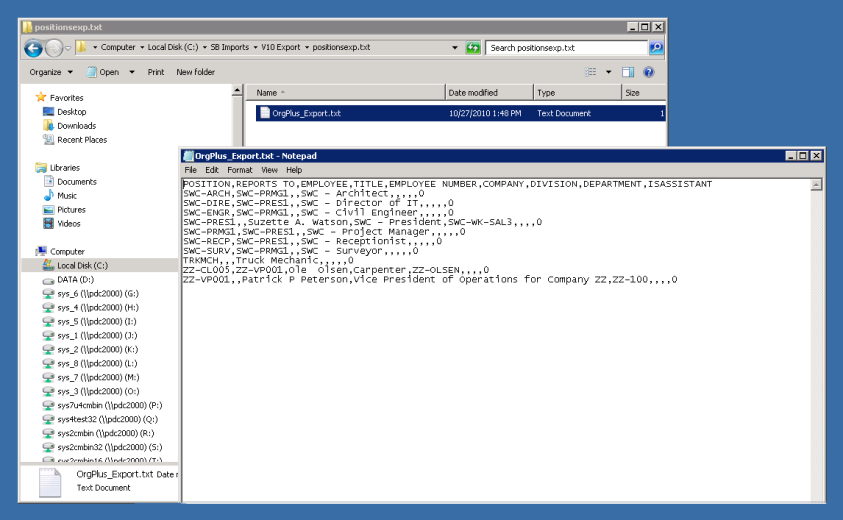Change view using the views icon
This screenshot has width=843, height=520.
click(x=590, y=72)
